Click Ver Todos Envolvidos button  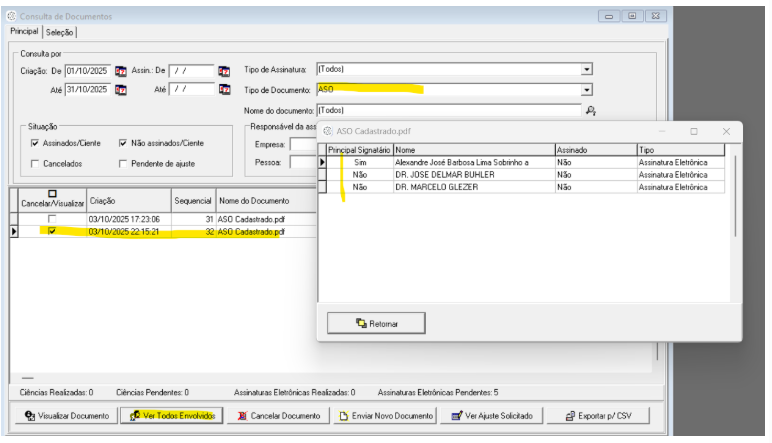pyautogui.click(x=172, y=415)
